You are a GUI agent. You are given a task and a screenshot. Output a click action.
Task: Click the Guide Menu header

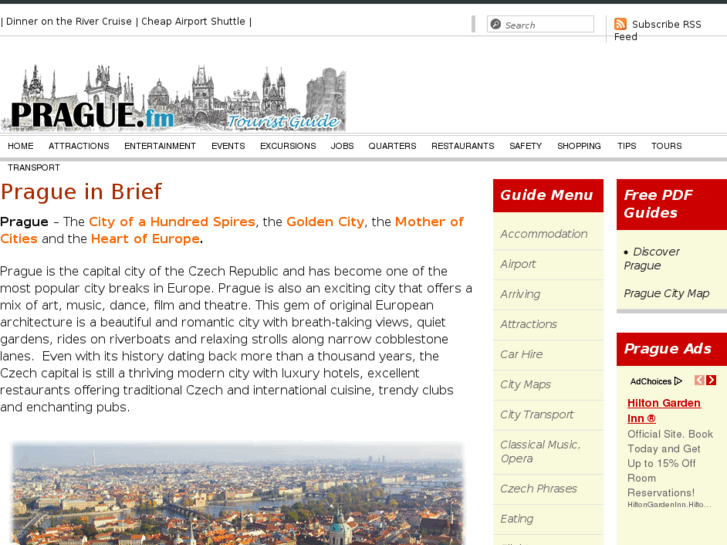[x=548, y=195]
